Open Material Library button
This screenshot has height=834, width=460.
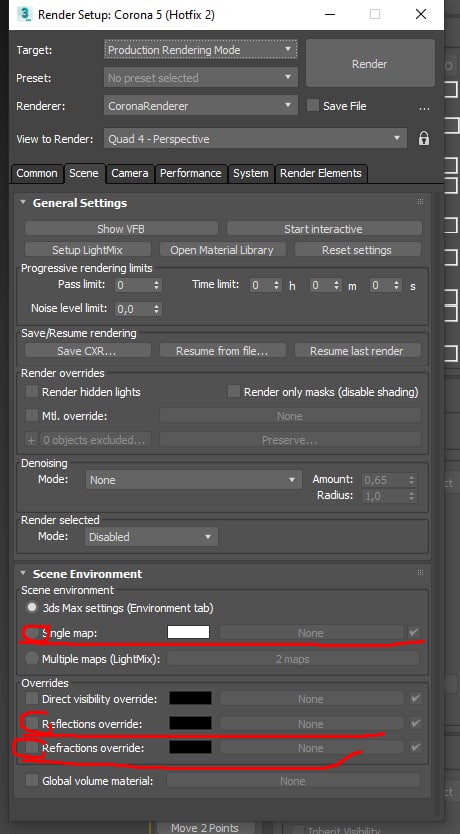(222, 249)
